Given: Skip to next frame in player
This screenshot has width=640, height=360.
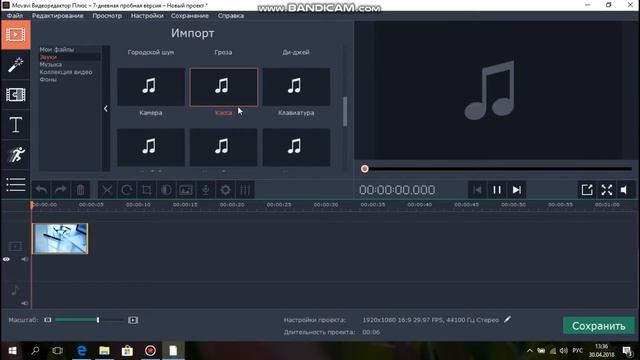Looking at the screenshot, I should (x=517, y=190).
